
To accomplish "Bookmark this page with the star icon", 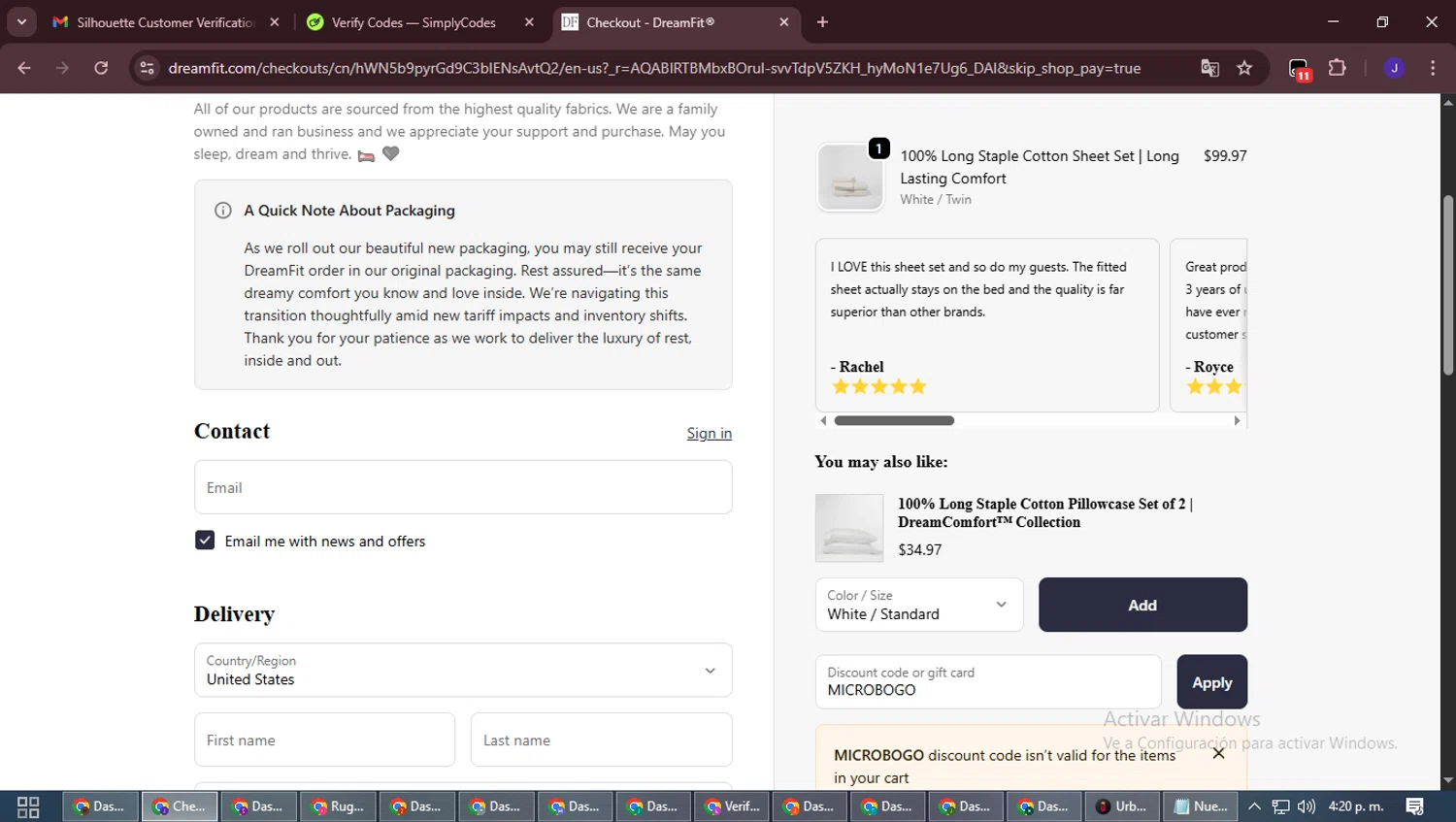I will click(1244, 68).
